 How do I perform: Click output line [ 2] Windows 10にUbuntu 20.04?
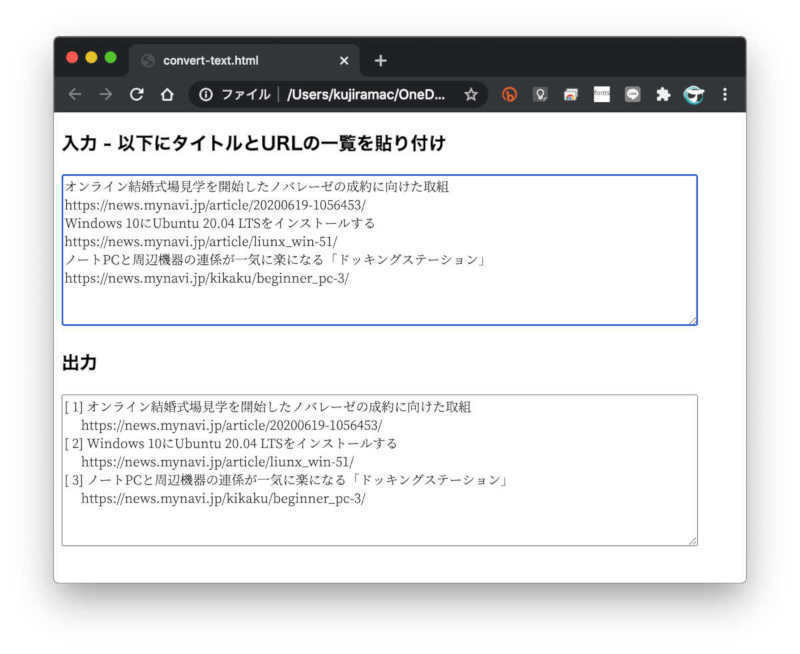231,444
